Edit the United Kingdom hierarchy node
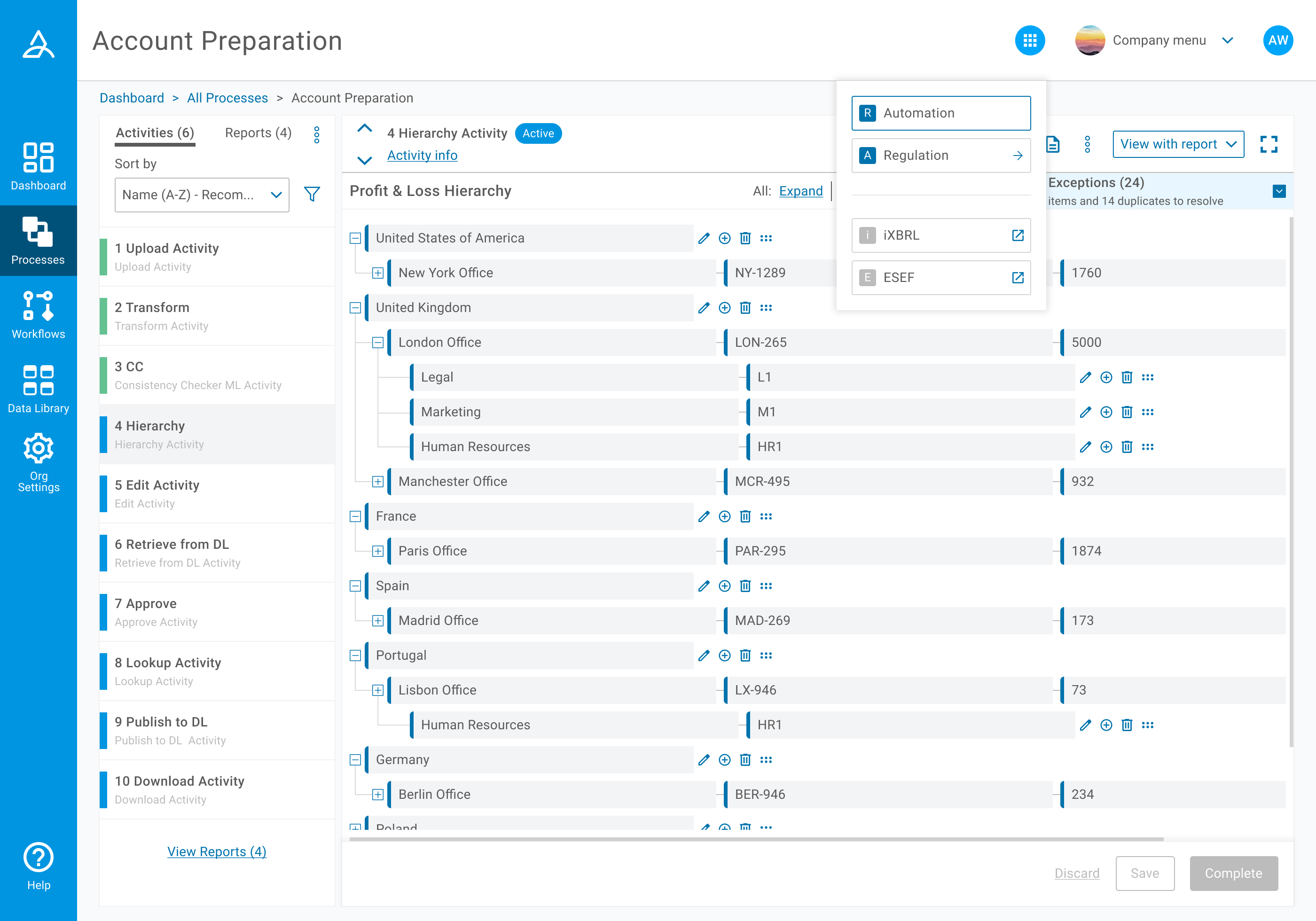Screen dimensions: 1316x921 (704, 308)
